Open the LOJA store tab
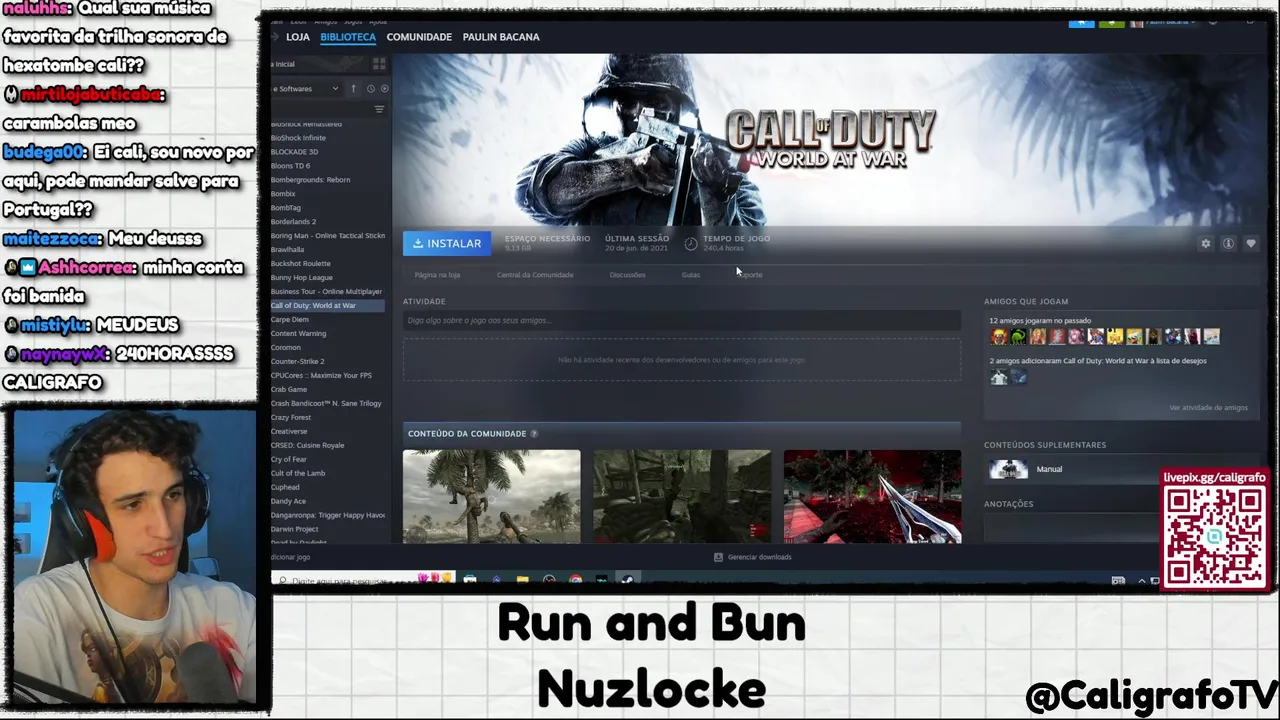This screenshot has height=720, width=1280. click(x=297, y=37)
